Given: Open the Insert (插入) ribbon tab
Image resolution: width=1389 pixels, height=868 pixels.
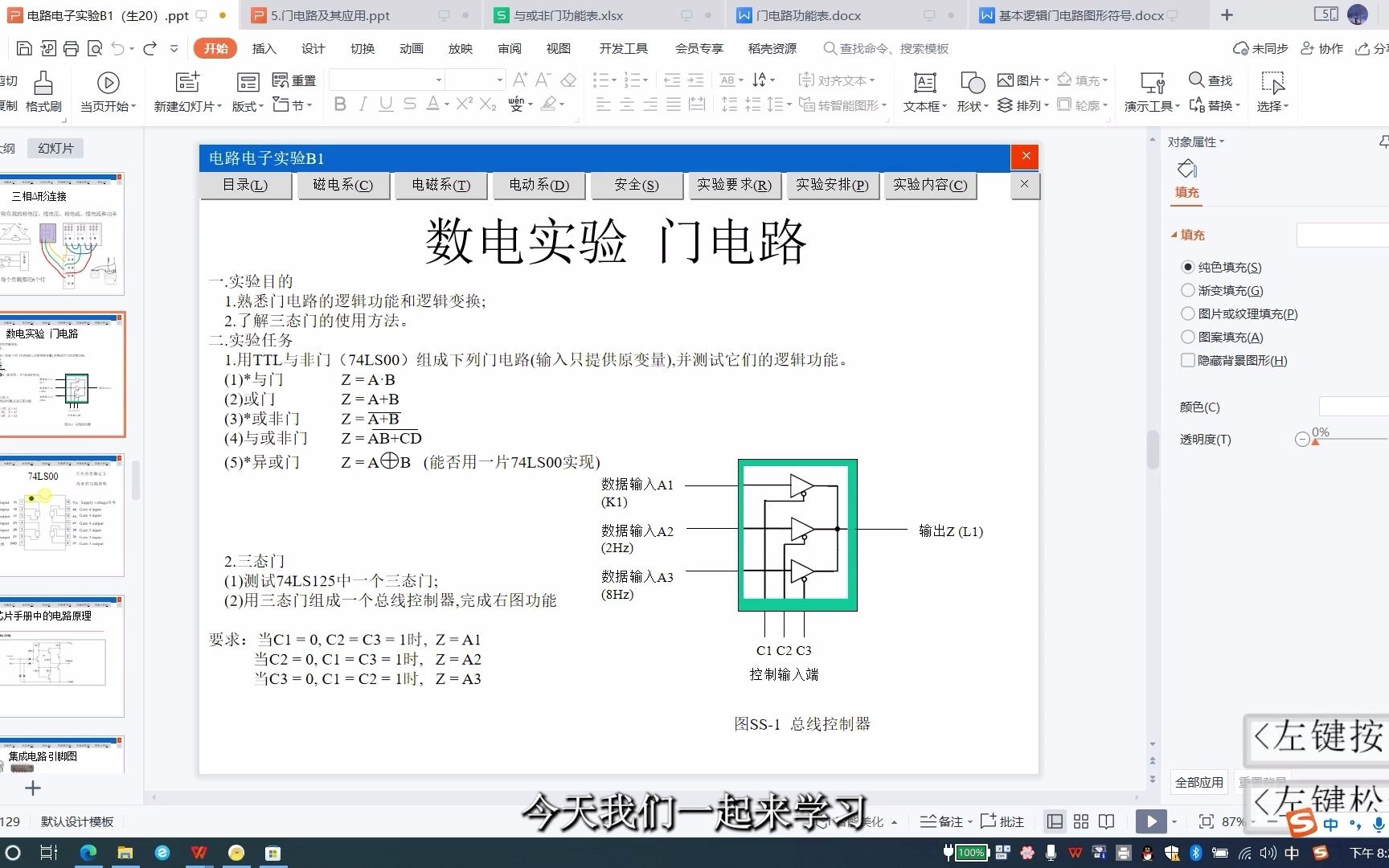Looking at the screenshot, I should coord(264,48).
